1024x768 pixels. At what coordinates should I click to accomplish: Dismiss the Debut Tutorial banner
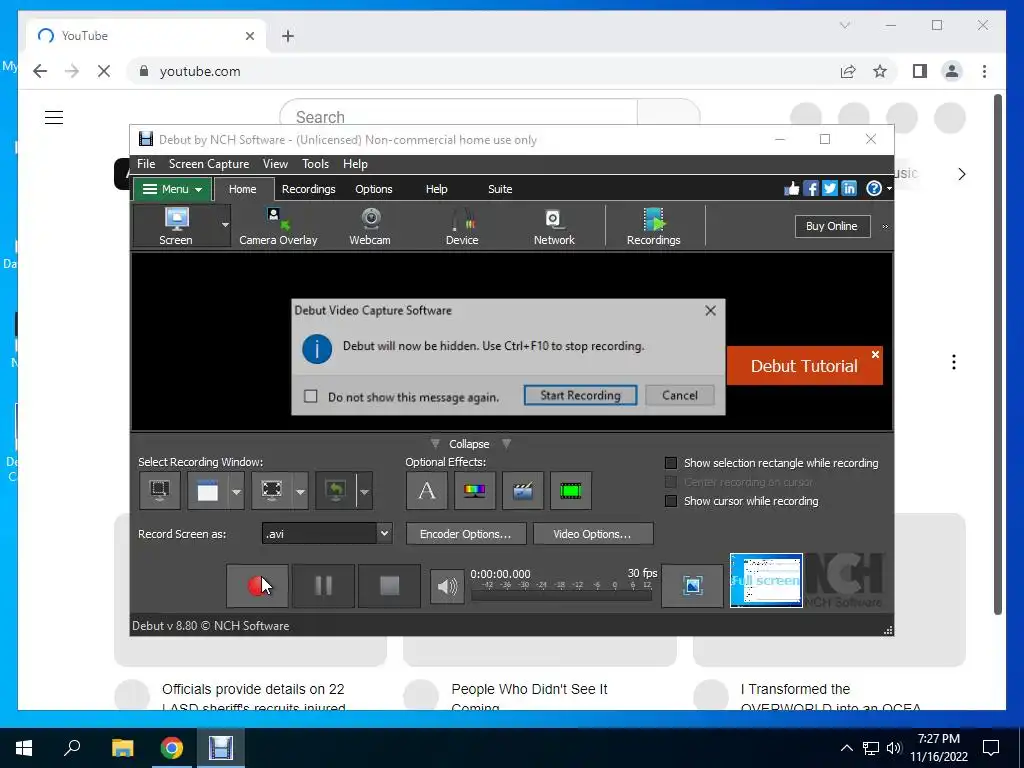[x=875, y=354]
